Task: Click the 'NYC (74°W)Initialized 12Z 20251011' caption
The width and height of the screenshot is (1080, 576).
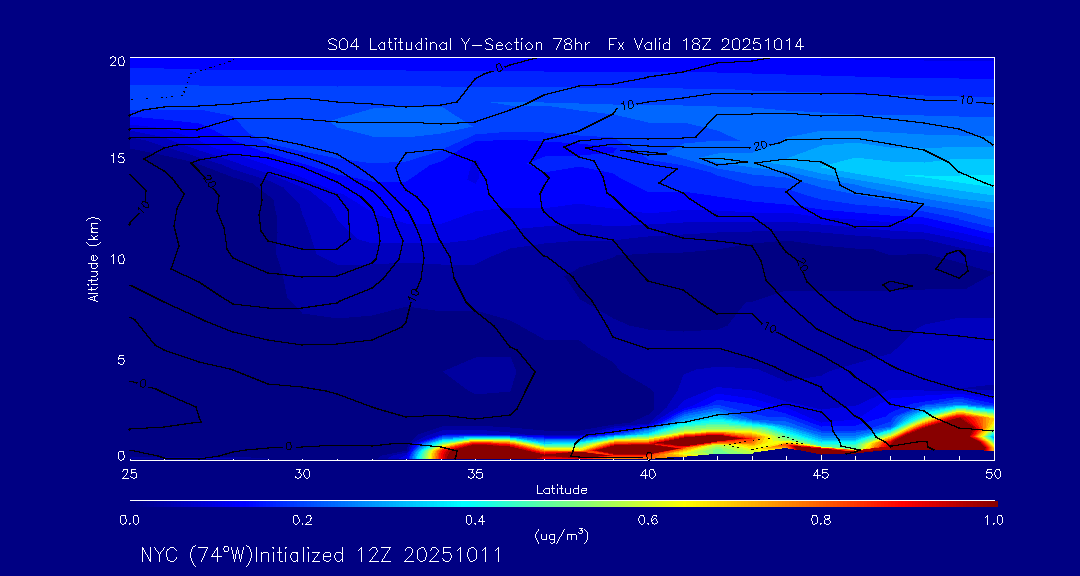Action: point(320,555)
